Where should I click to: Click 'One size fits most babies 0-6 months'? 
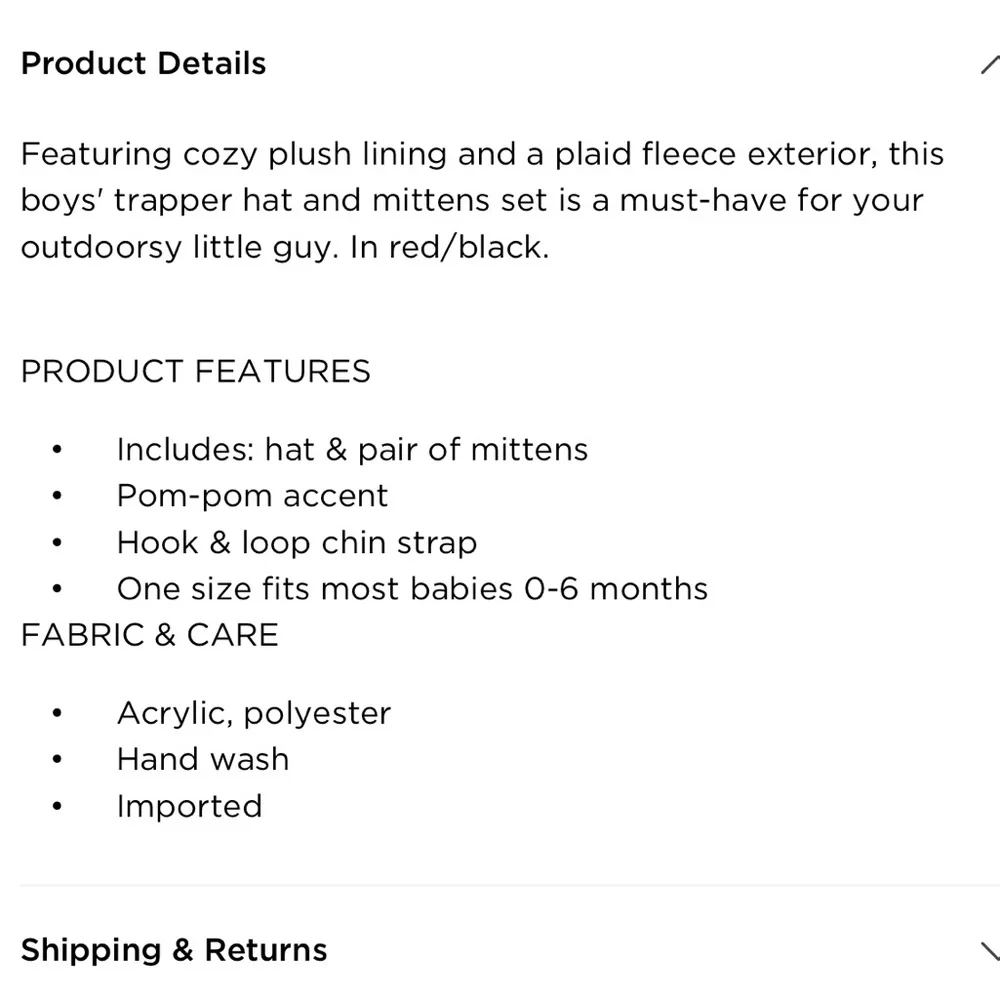click(413, 589)
